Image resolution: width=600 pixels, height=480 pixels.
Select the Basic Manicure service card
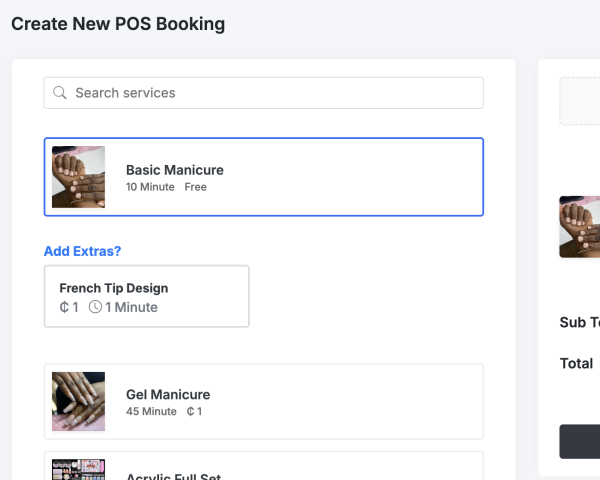[x=264, y=177]
